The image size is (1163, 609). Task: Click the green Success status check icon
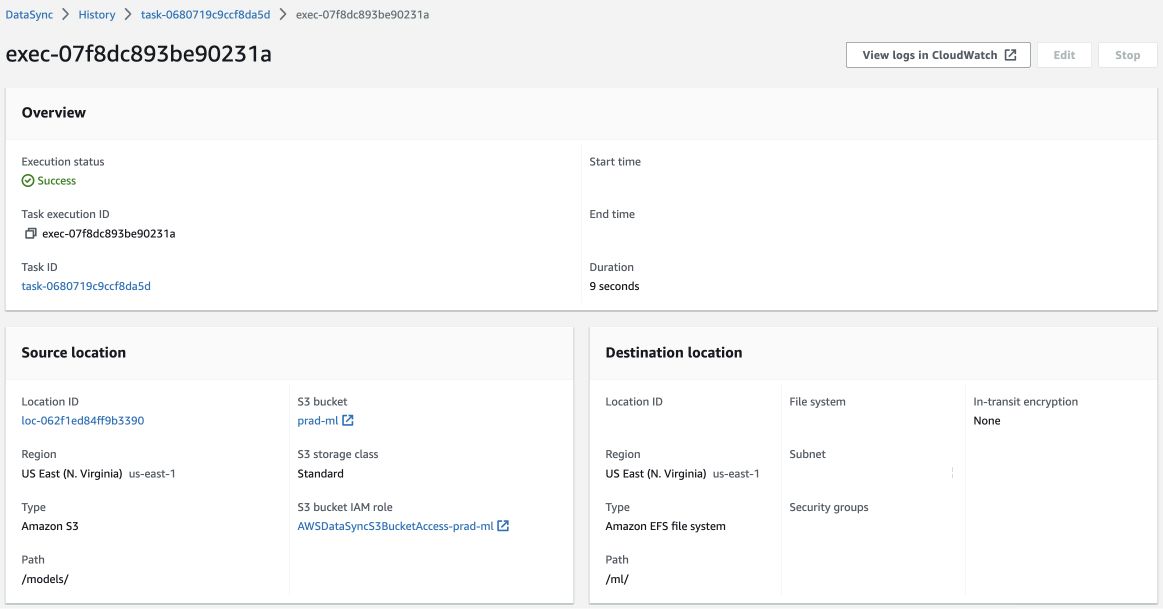(27, 181)
